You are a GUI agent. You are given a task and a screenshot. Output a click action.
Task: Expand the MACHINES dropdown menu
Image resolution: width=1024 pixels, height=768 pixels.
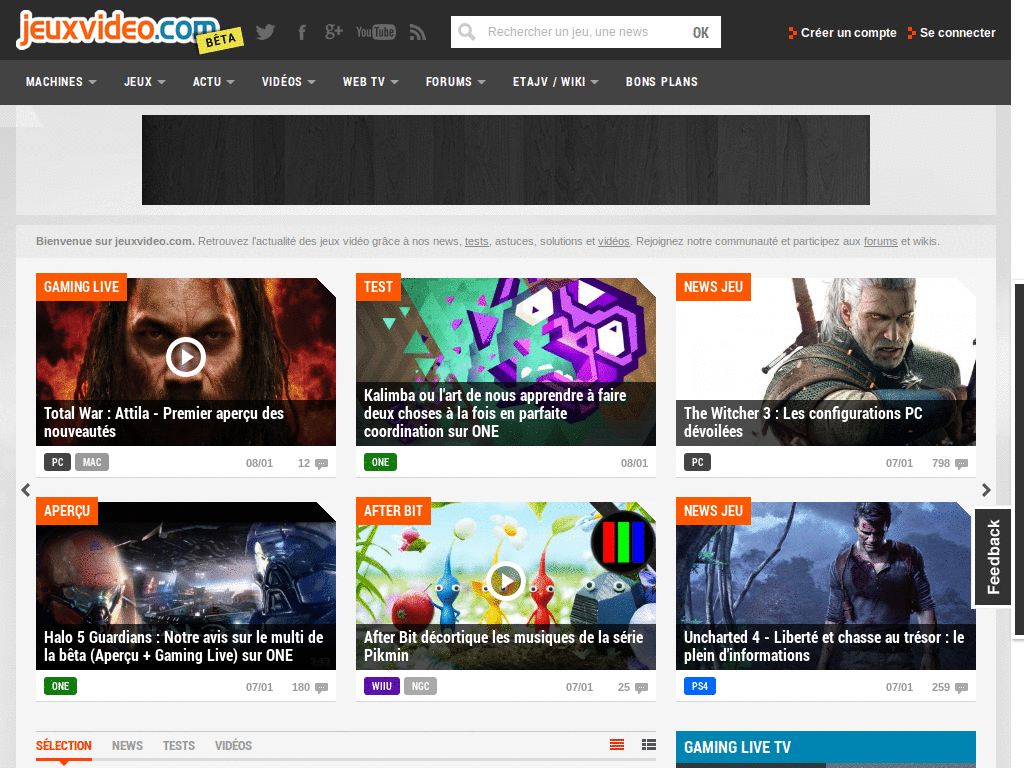click(x=61, y=82)
